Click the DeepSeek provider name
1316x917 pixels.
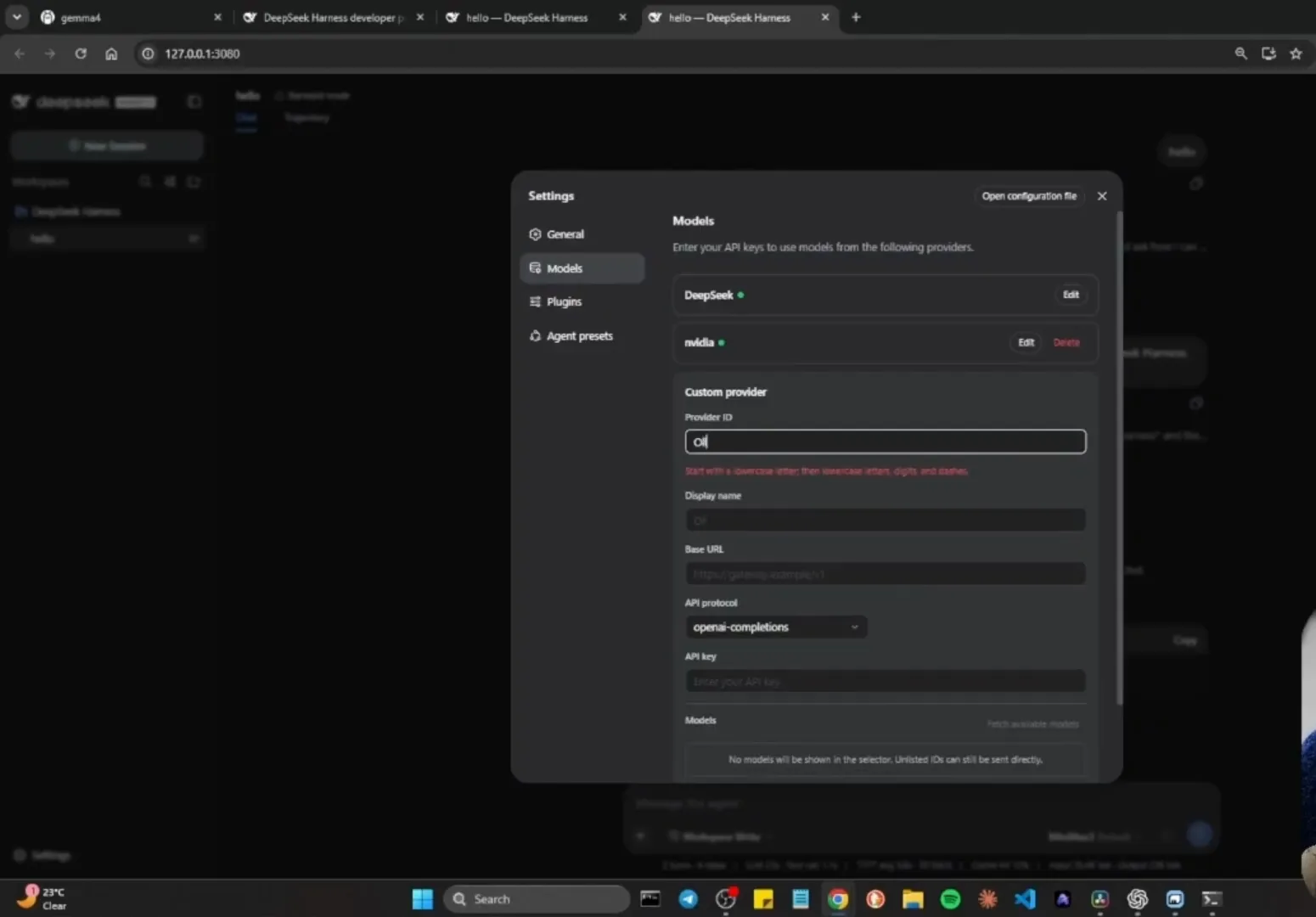(x=708, y=295)
